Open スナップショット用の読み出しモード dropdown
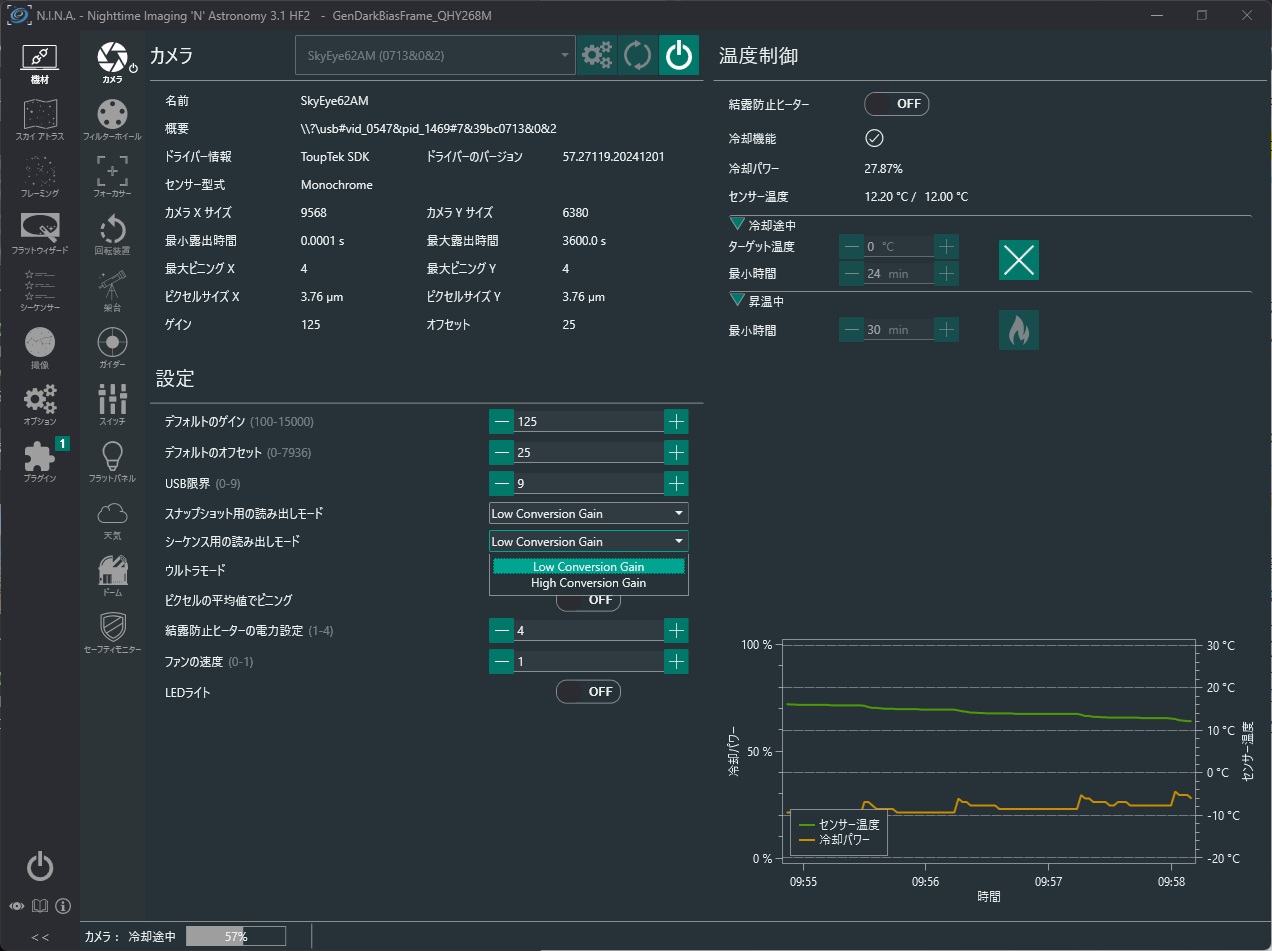This screenshot has width=1272, height=951. [x=589, y=513]
